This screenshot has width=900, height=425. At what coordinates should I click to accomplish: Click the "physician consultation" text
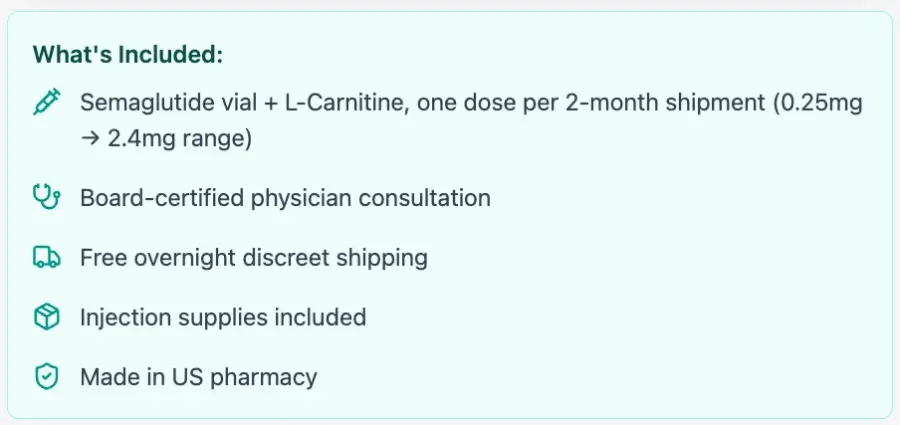371,199
